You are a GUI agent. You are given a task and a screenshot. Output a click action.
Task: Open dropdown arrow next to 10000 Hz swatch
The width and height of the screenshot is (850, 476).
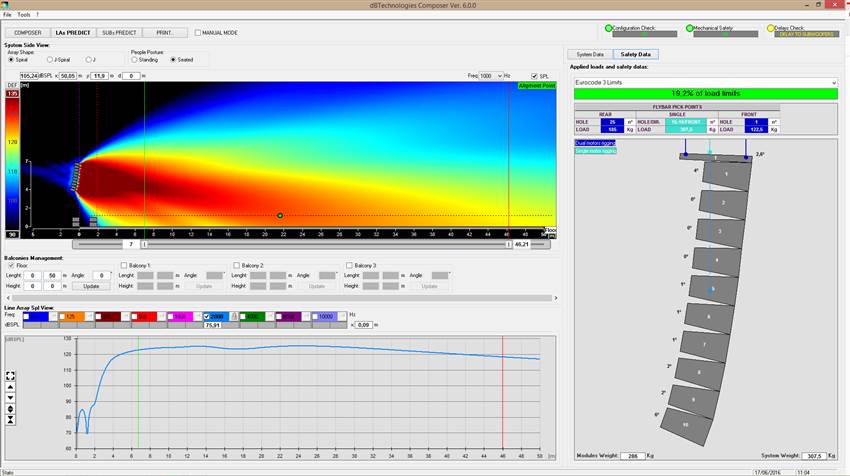pyautogui.click(x=342, y=317)
